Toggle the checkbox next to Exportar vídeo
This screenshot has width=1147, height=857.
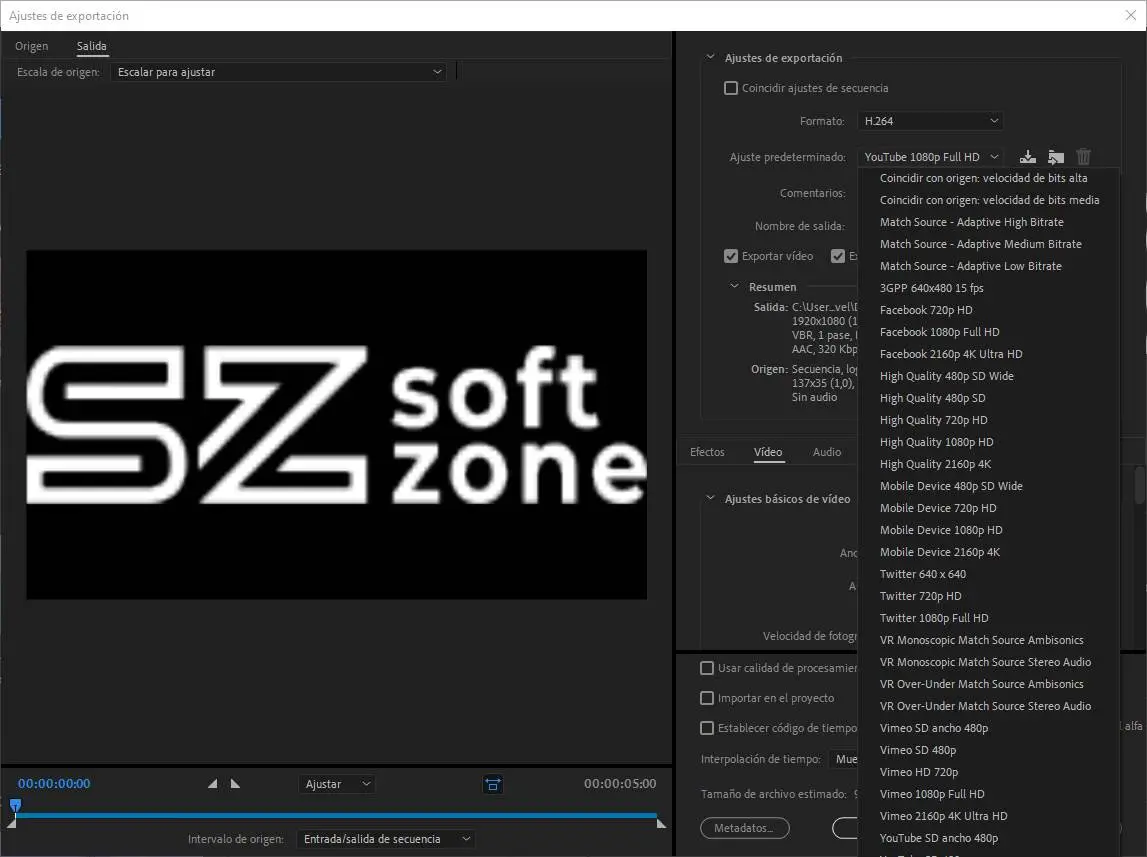click(838, 256)
